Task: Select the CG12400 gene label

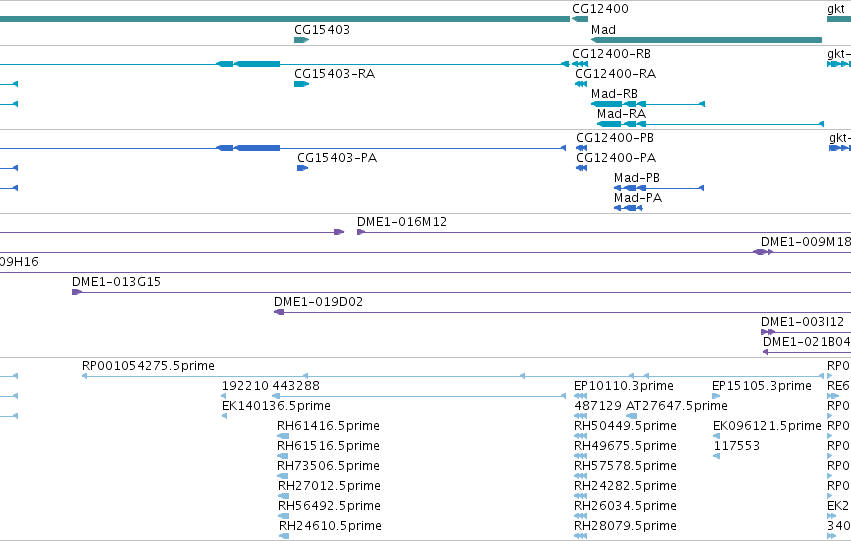Action: pos(600,9)
